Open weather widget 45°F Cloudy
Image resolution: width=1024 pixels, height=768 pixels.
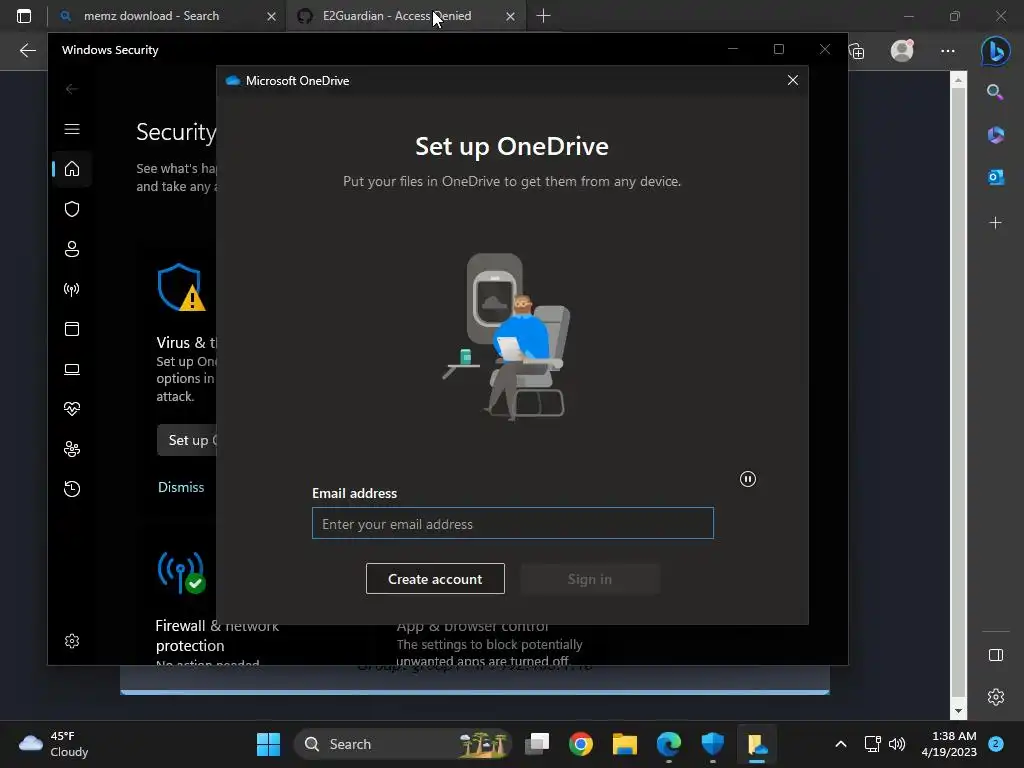pyautogui.click(x=55, y=744)
